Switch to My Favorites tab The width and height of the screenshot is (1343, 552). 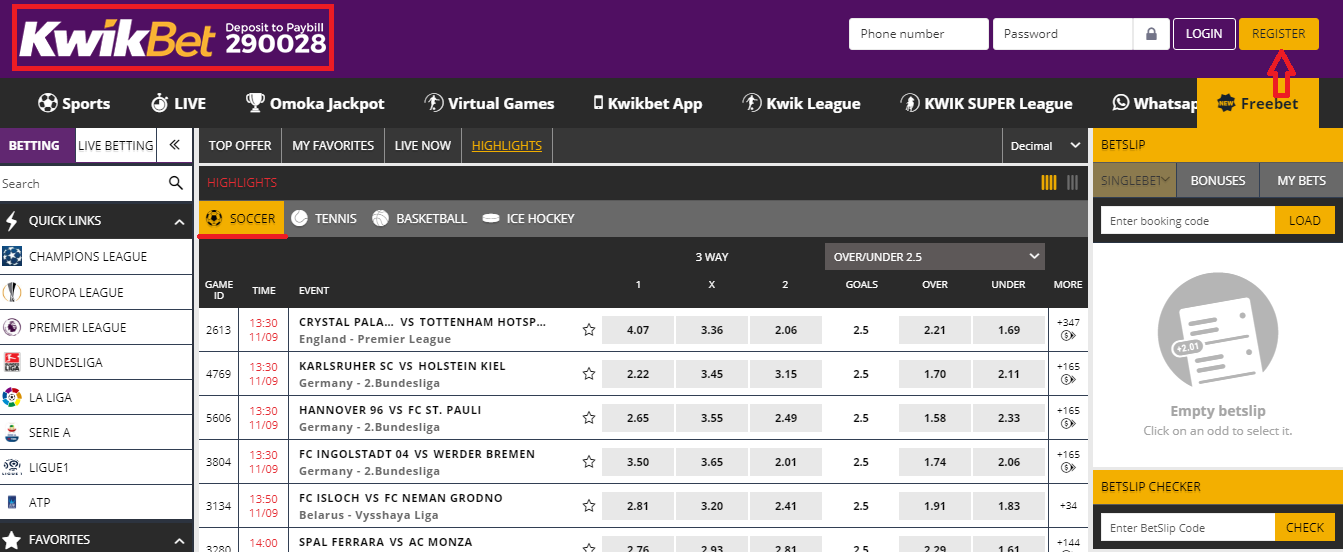(333, 145)
